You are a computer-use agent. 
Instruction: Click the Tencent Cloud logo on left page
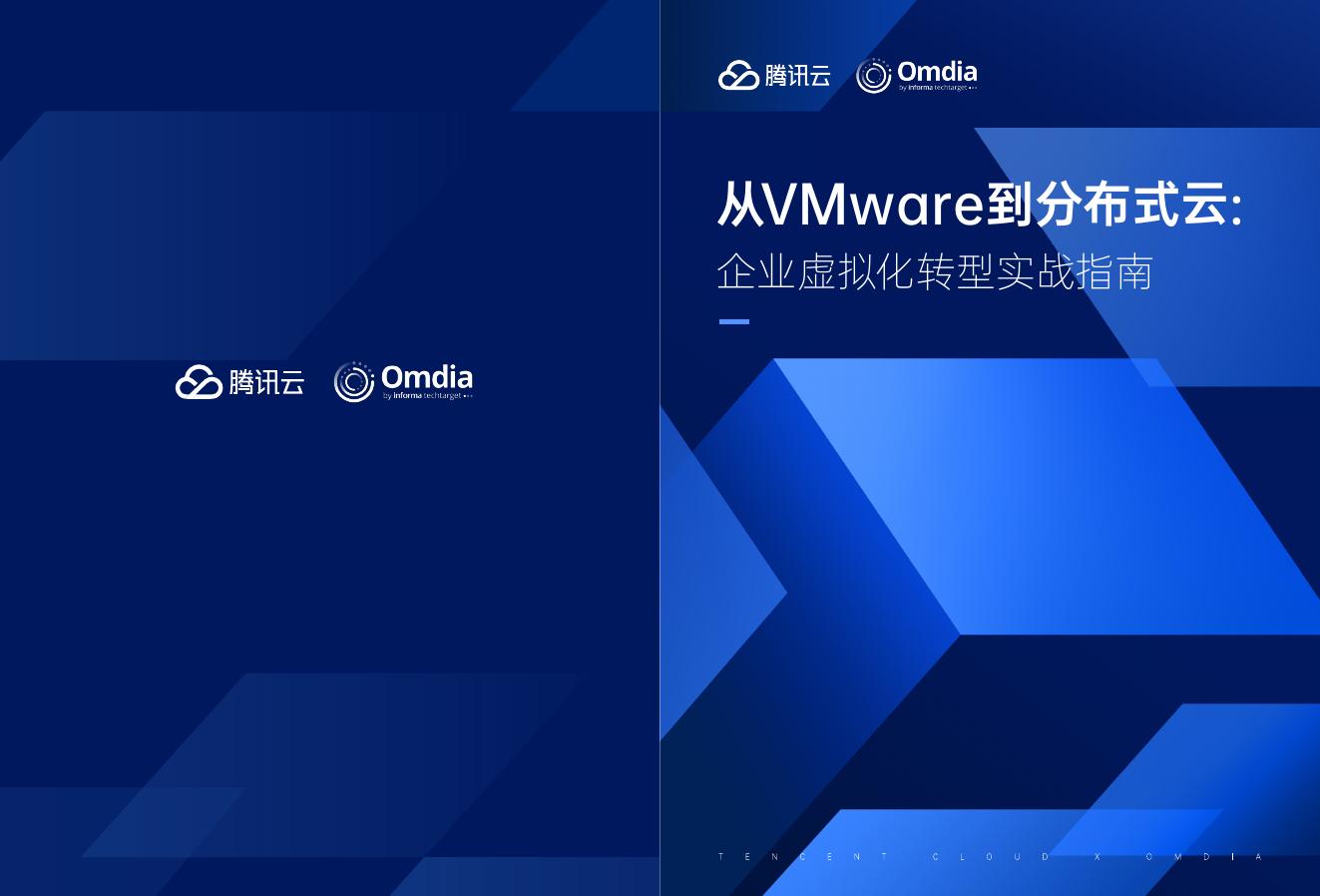click(x=239, y=381)
